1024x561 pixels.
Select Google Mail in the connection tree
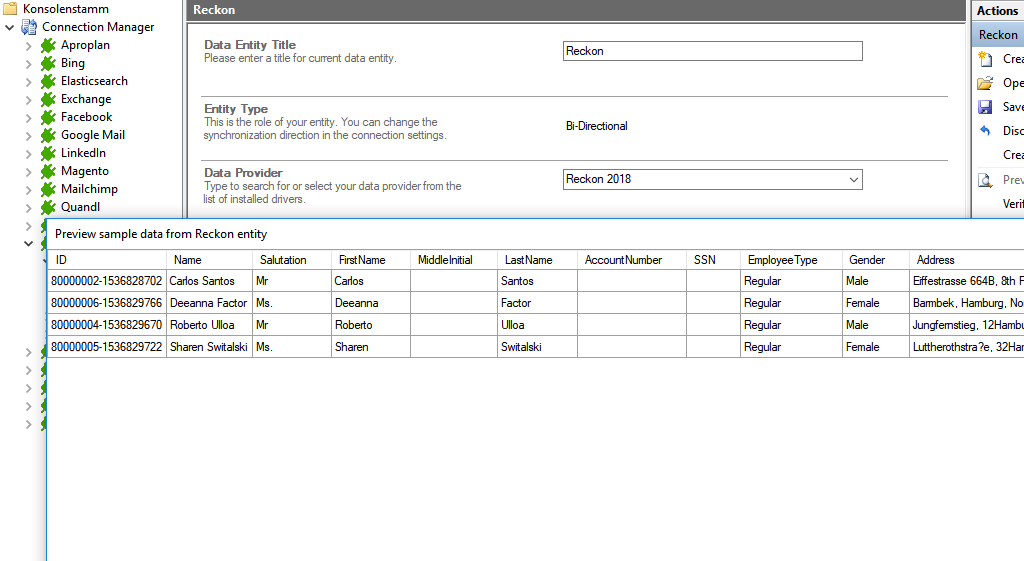tap(92, 135)
